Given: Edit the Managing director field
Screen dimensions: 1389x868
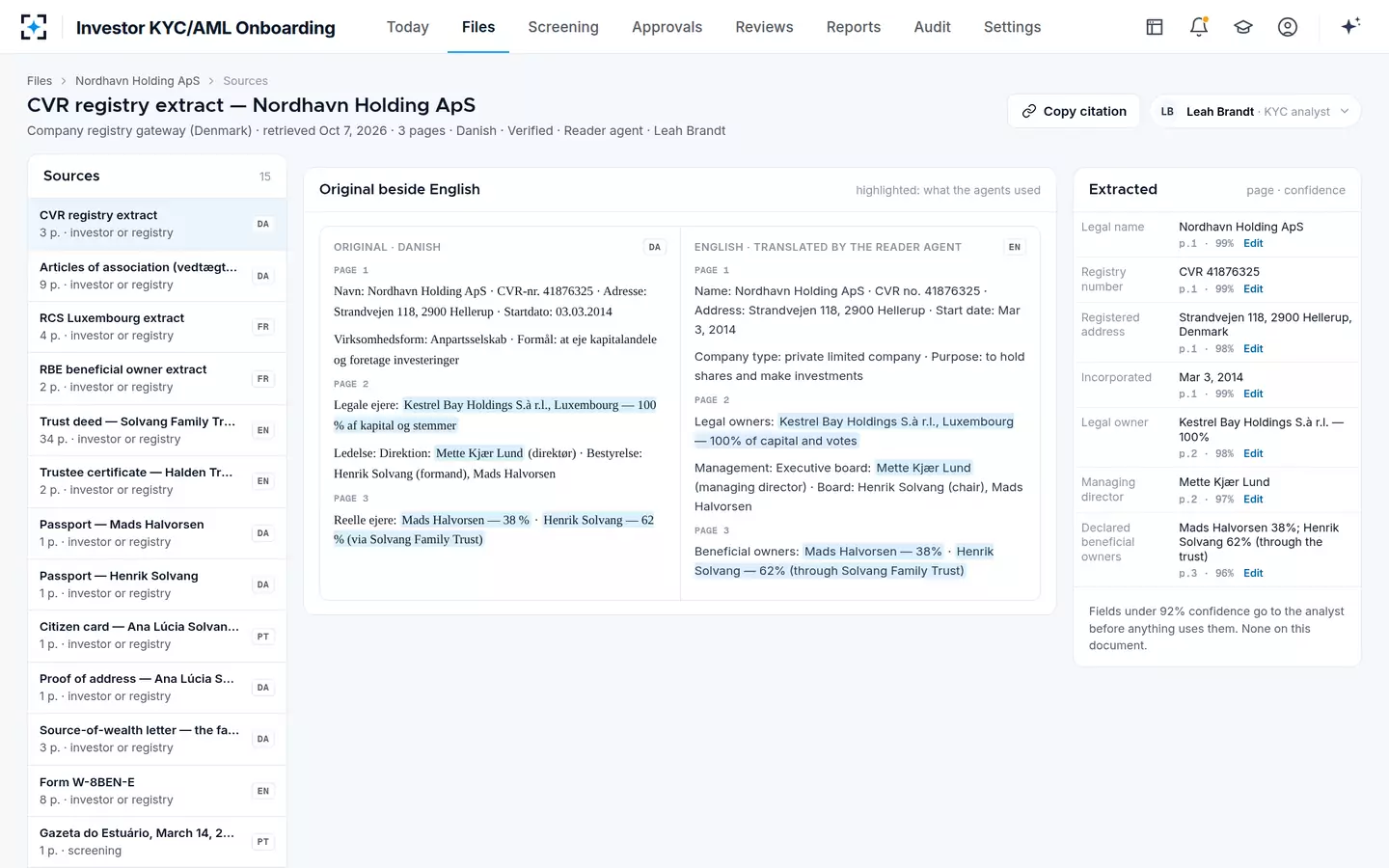Looking at the screenshot, I should 1253,500.
